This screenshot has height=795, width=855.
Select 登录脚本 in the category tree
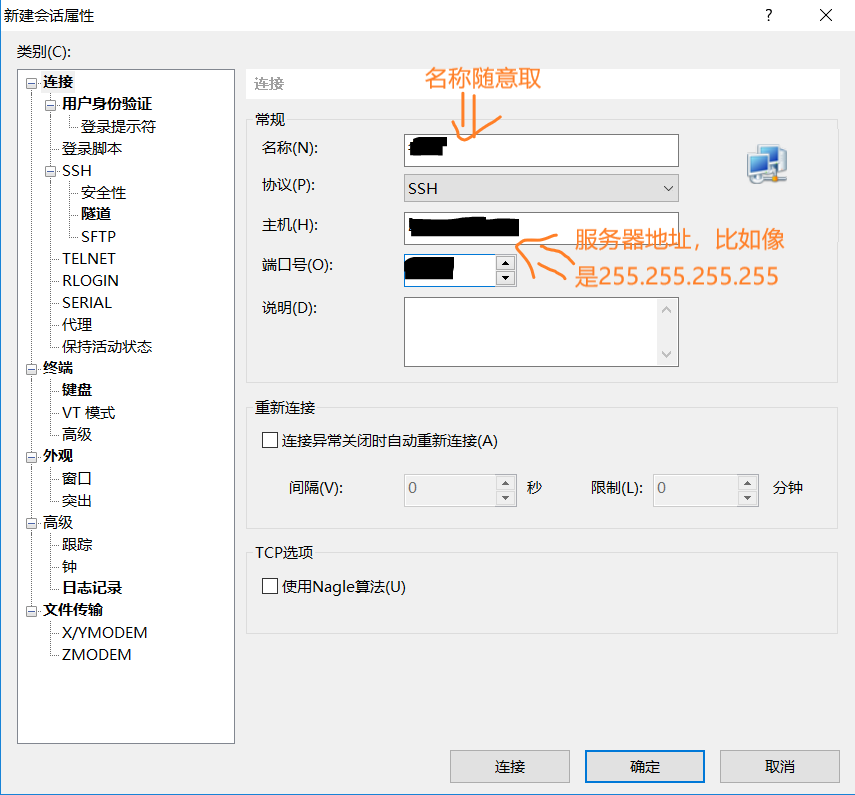pyautogui.click(x=92, y=148)
